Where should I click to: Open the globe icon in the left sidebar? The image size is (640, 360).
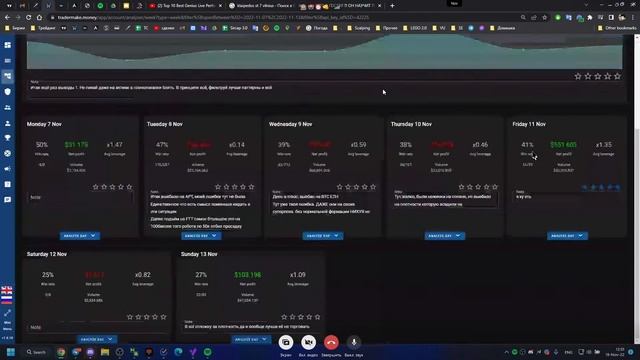pos(7,153)
